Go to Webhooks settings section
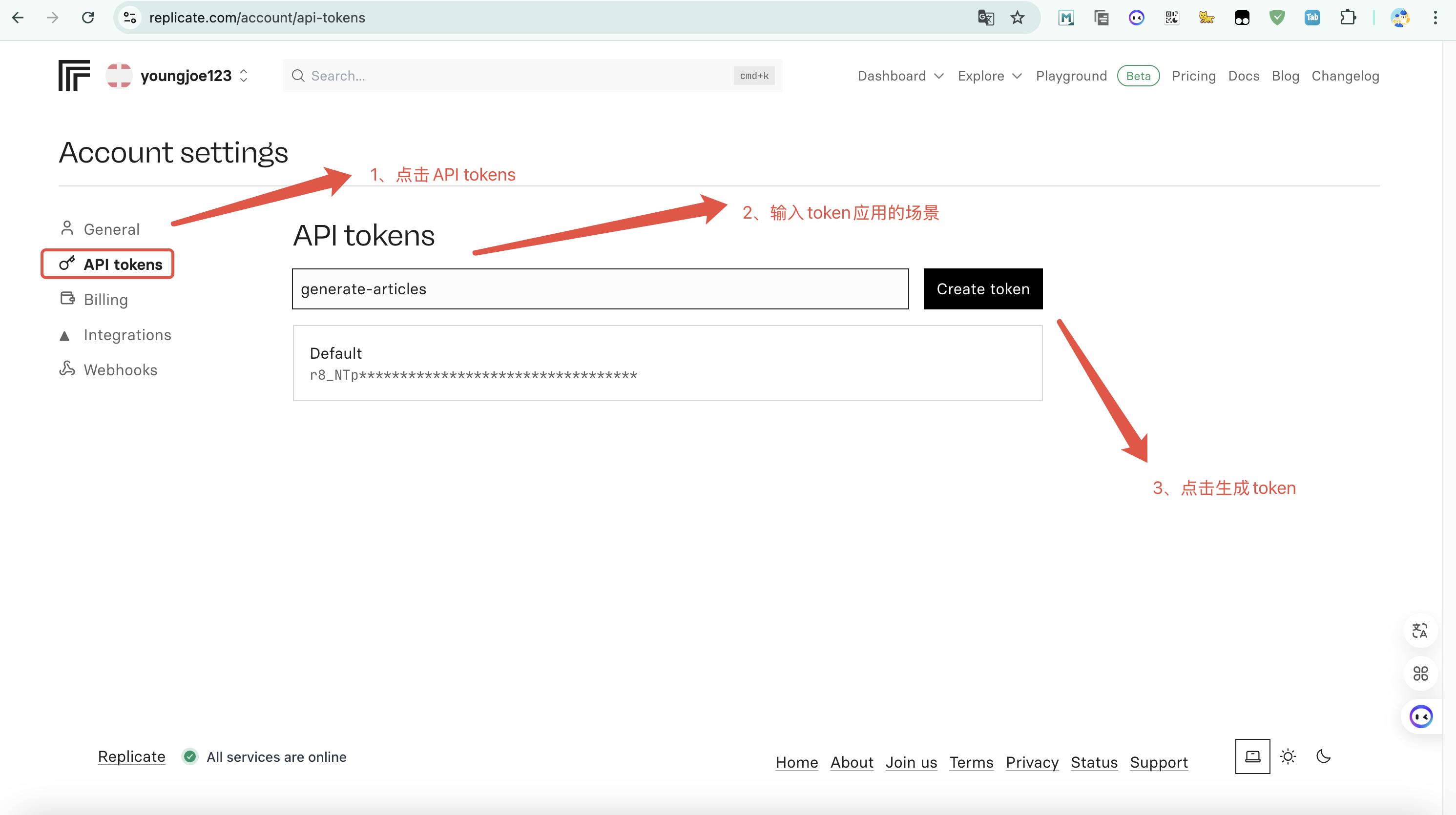This screenshot has height=815, width=1456. point(120,370)
